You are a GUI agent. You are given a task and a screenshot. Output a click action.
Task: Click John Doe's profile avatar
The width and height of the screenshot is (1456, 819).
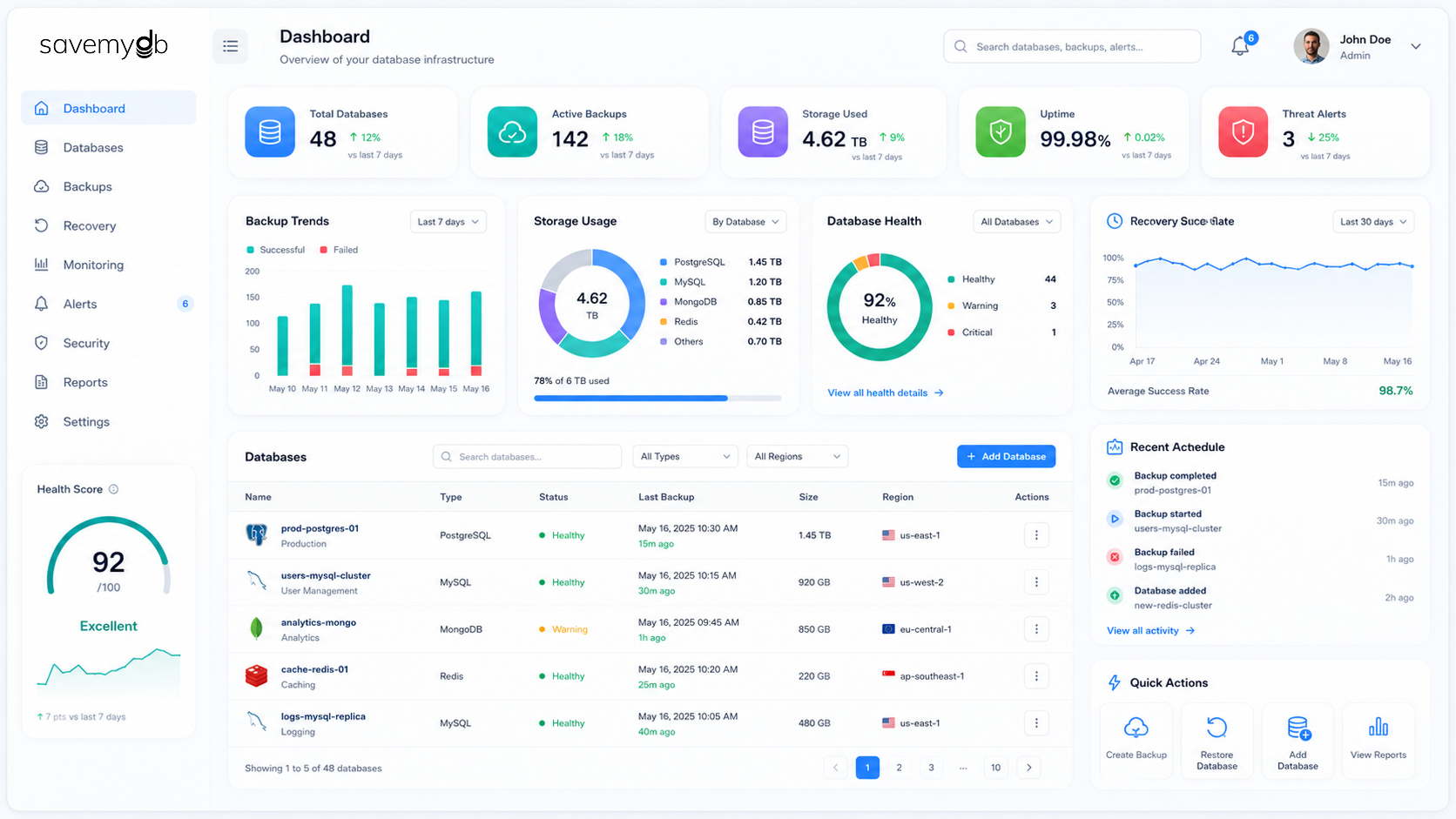click(1311, 46)
